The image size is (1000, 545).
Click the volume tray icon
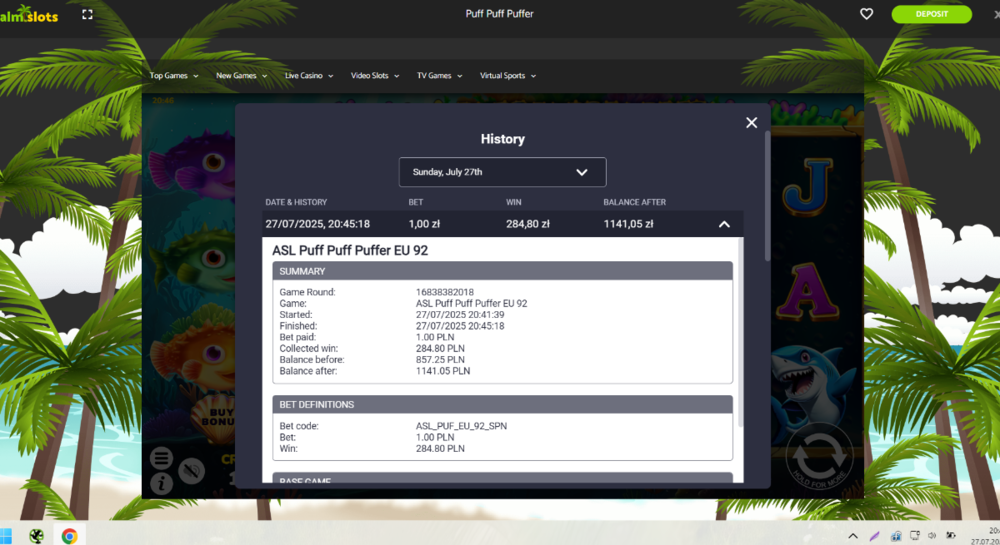pyautogui.click(x=932, y=536)
